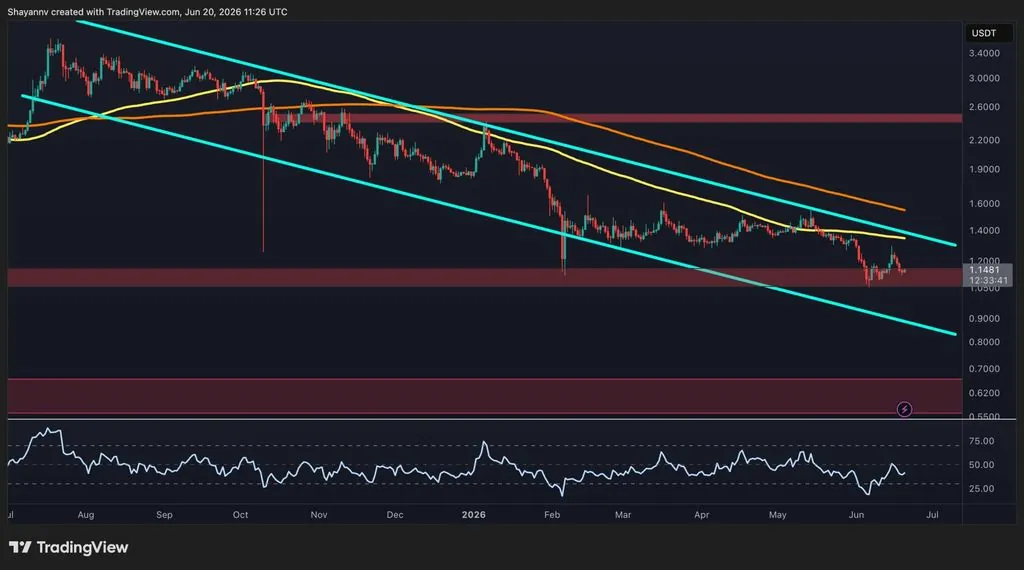The image size is (1024, 570).
Task: Click the RSI 25.00 level label
Action: coord(982,488)
